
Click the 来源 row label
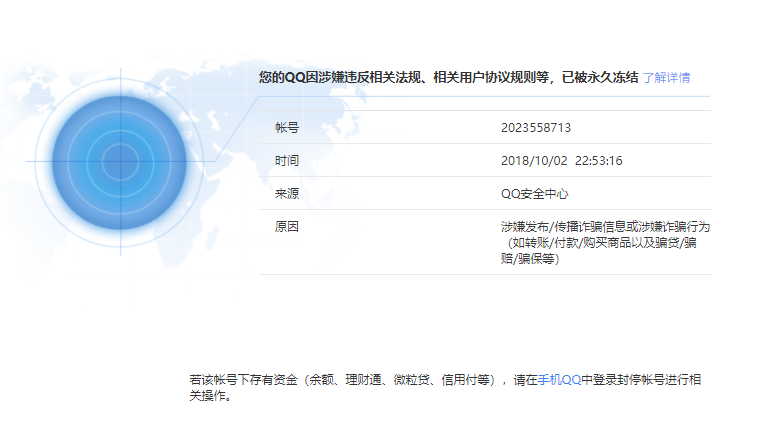[287, 193]
